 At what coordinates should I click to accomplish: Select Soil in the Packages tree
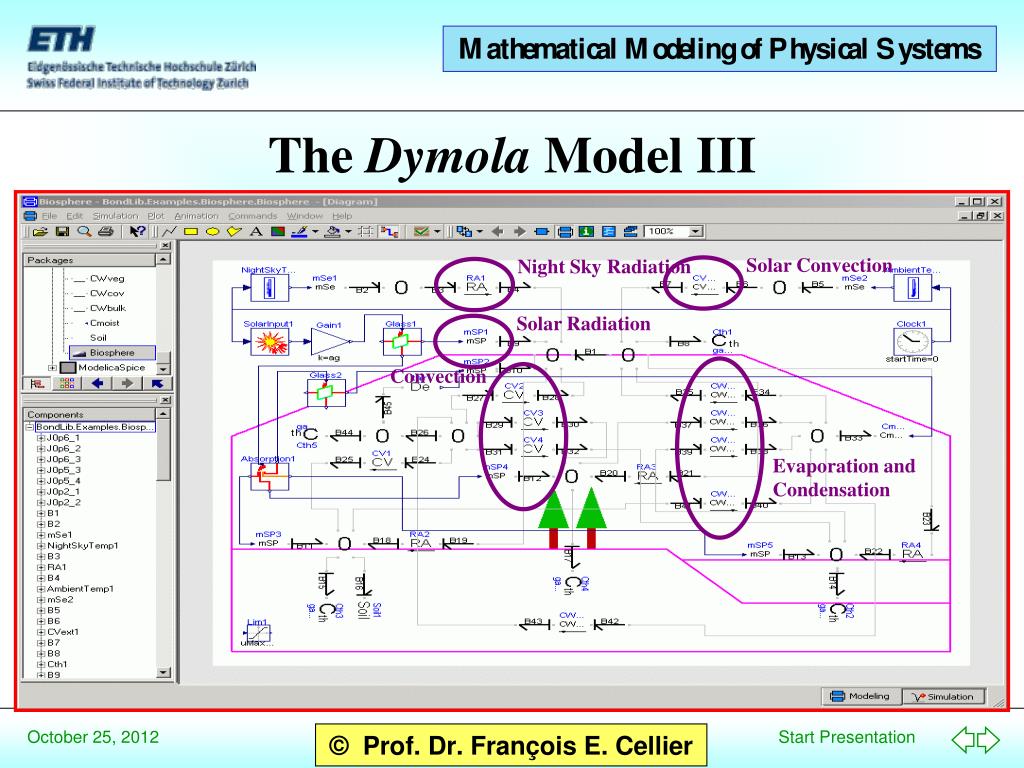pyautogui.click(x=98, y=338)
